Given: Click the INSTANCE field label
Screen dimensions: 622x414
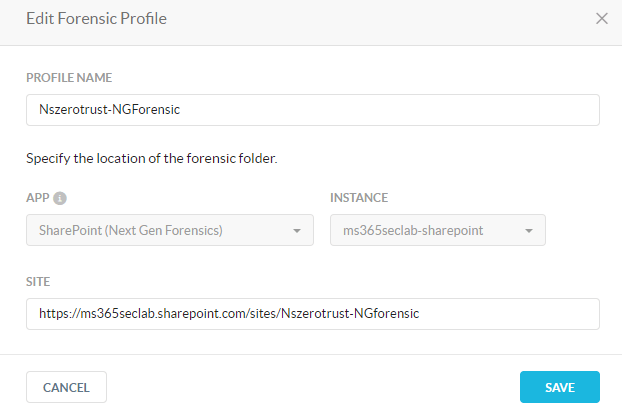Looking at the screenshot, I should tap(359, 197).
